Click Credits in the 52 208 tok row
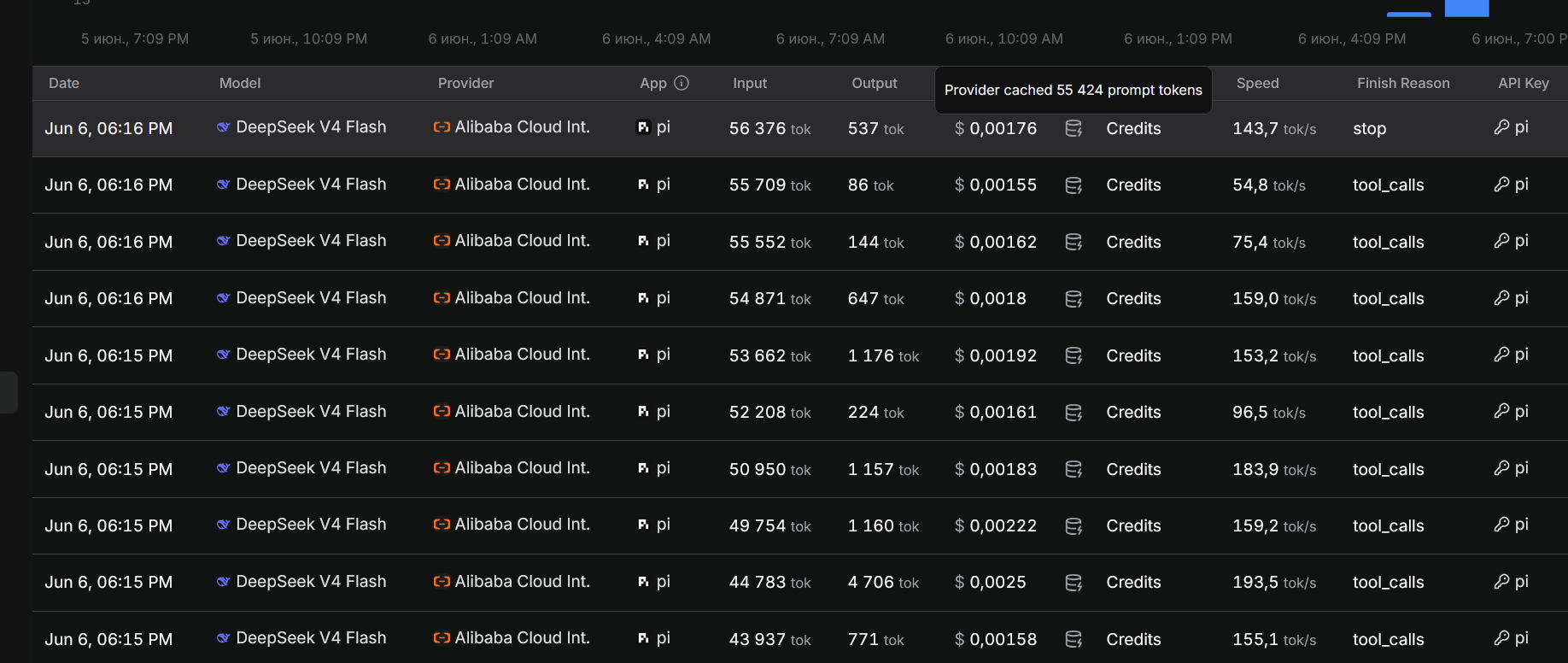Viewport: 1568px width, 663px height. coord(1133,412)
